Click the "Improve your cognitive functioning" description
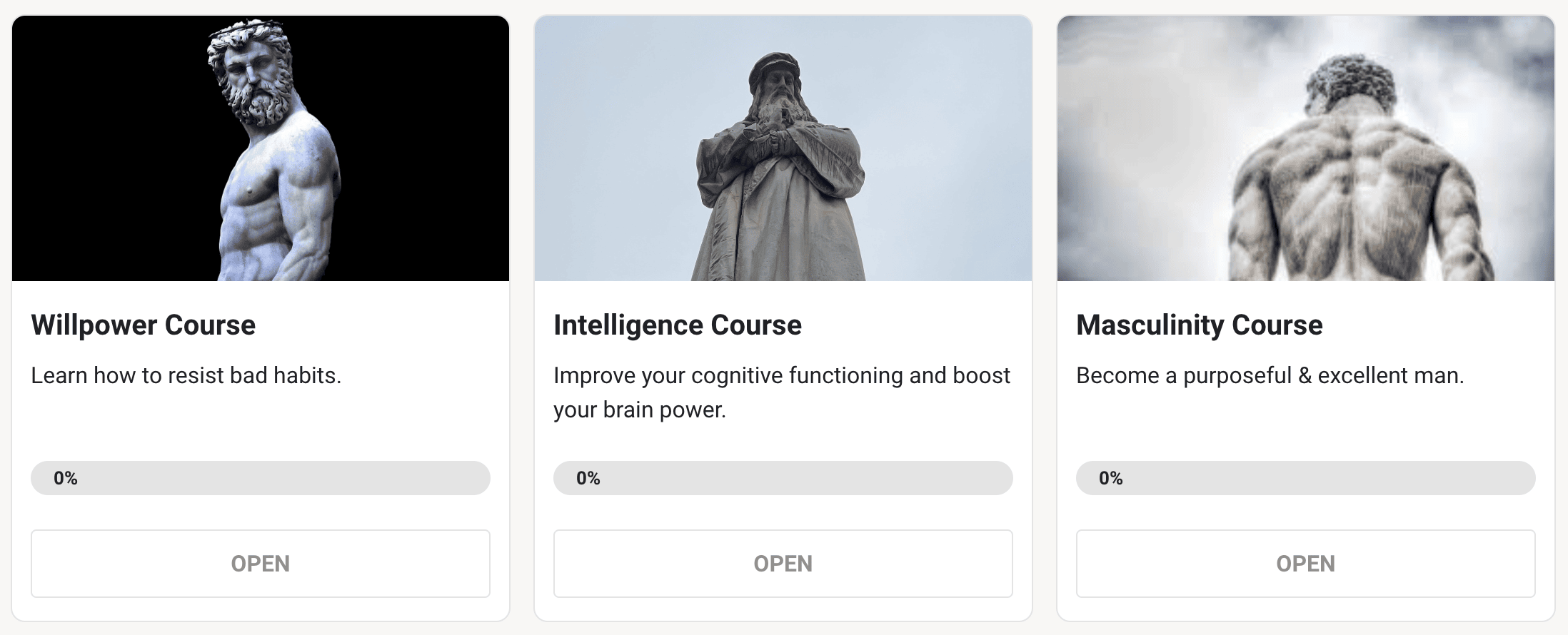Screen dimensions: 1568x635 (x=781, y=375)
